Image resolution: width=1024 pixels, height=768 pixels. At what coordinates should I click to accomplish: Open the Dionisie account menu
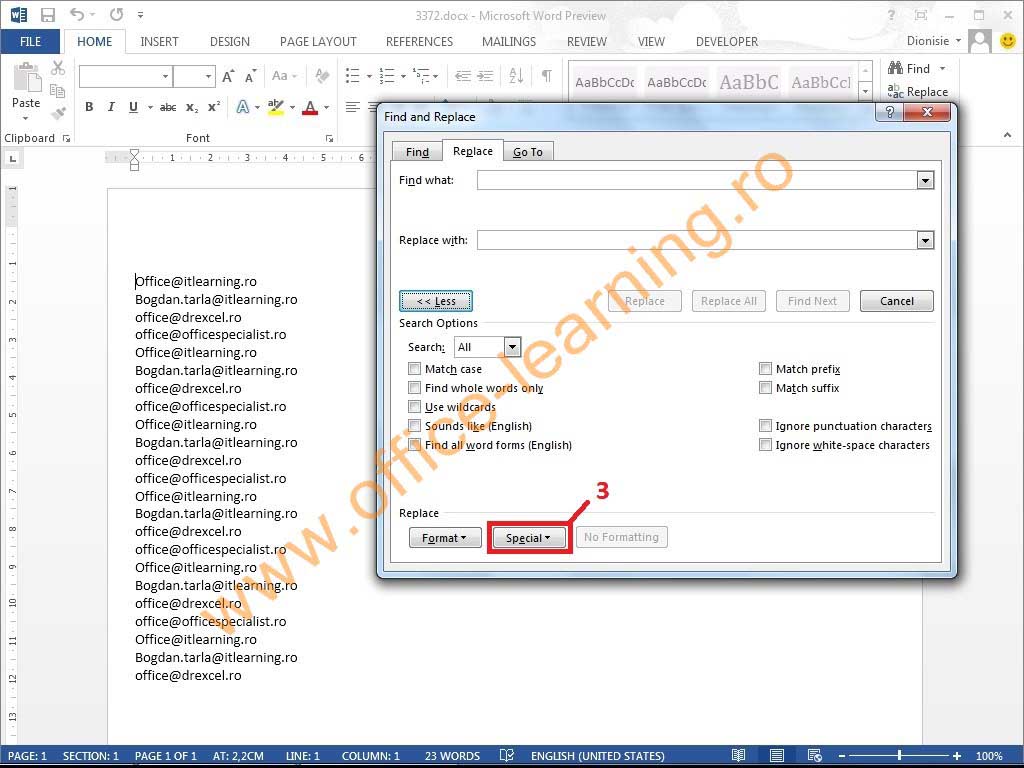[934, 40]
